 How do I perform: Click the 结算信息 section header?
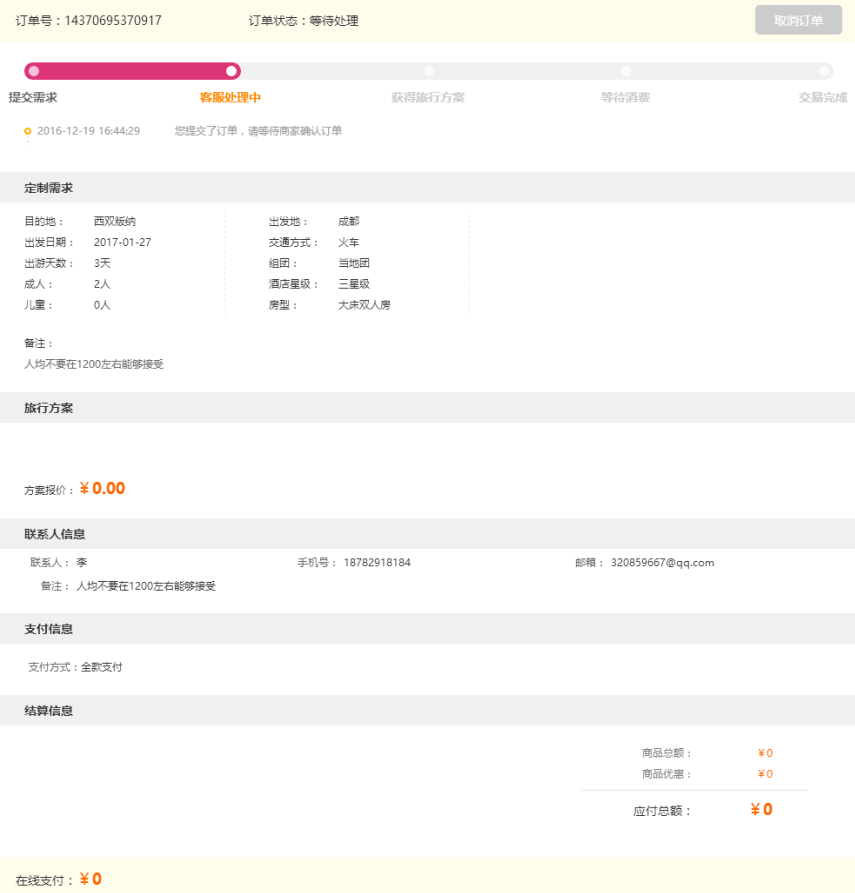[49, 710]
